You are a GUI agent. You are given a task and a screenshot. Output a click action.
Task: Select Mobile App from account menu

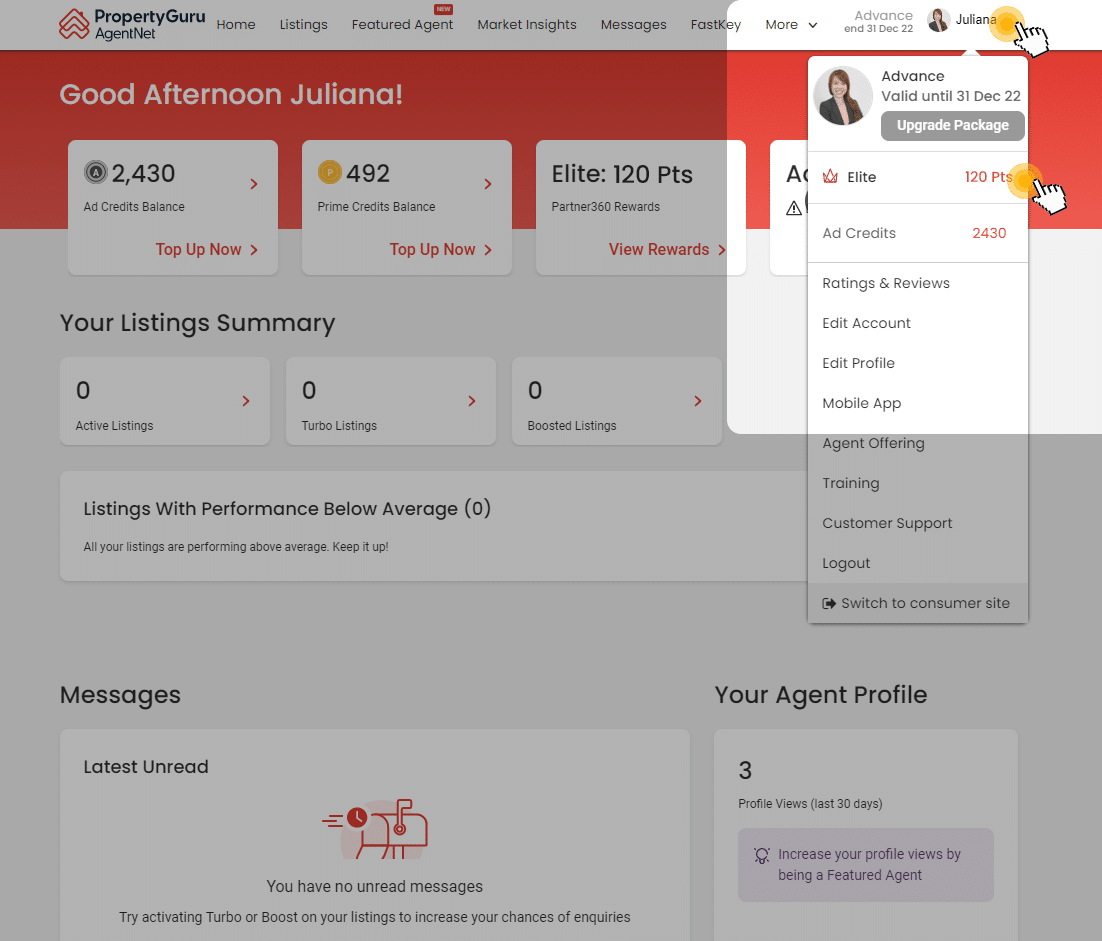click(x=918, y=403)
